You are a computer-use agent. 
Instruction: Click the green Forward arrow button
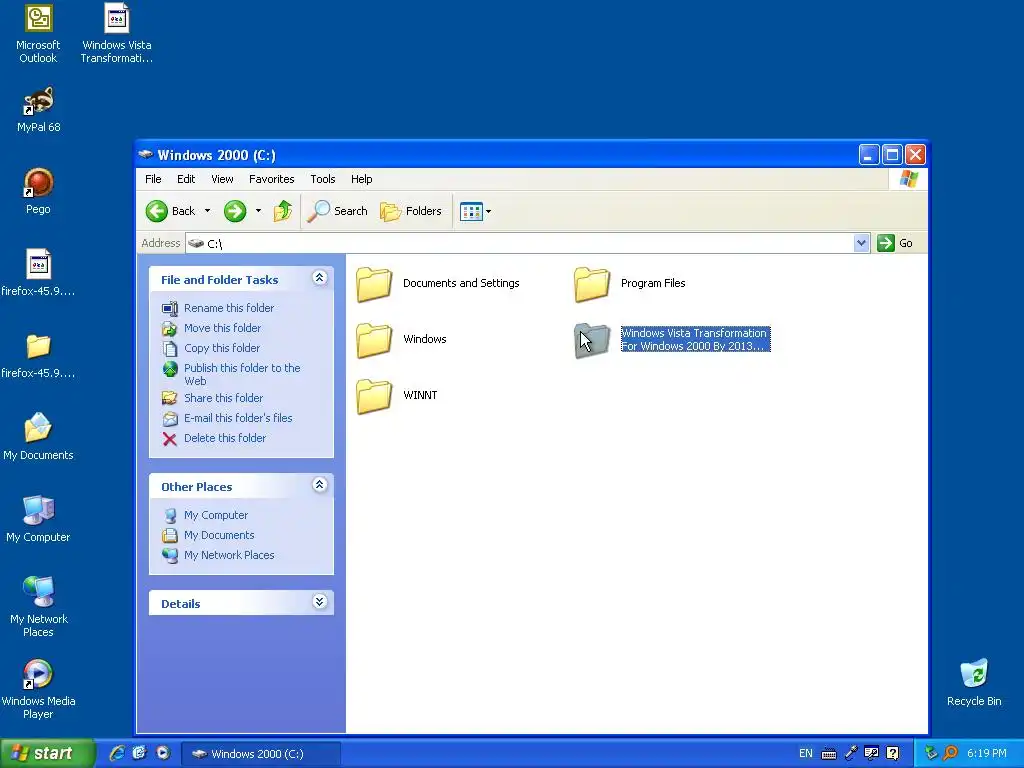[235, 211]
